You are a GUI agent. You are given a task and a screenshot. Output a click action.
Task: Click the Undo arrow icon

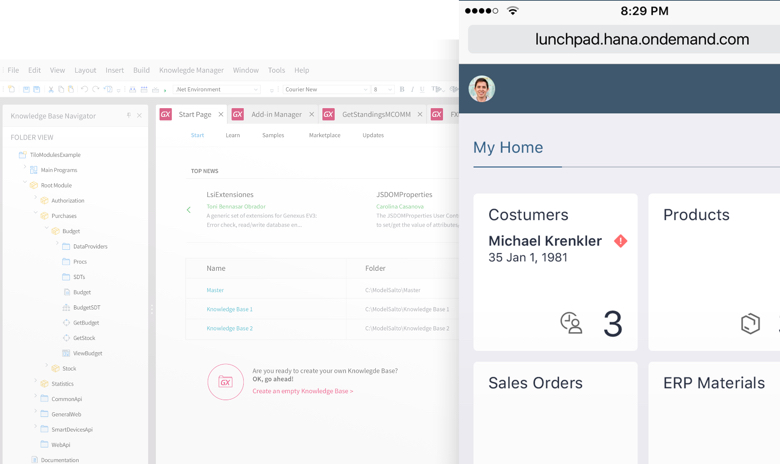coord(85,90)
